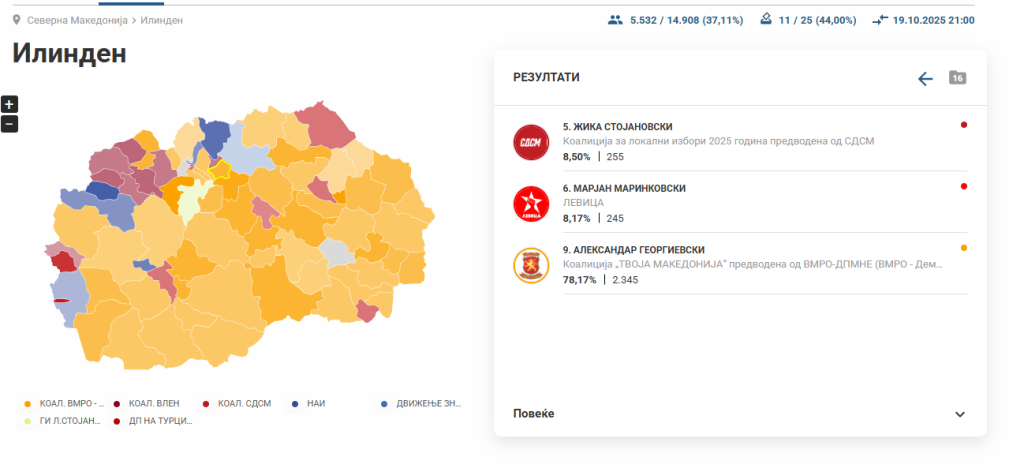The height and width of the screenshot is (468, 1024).
Task: Click the location pin breadcrumb icon
Action: point(16,20)
